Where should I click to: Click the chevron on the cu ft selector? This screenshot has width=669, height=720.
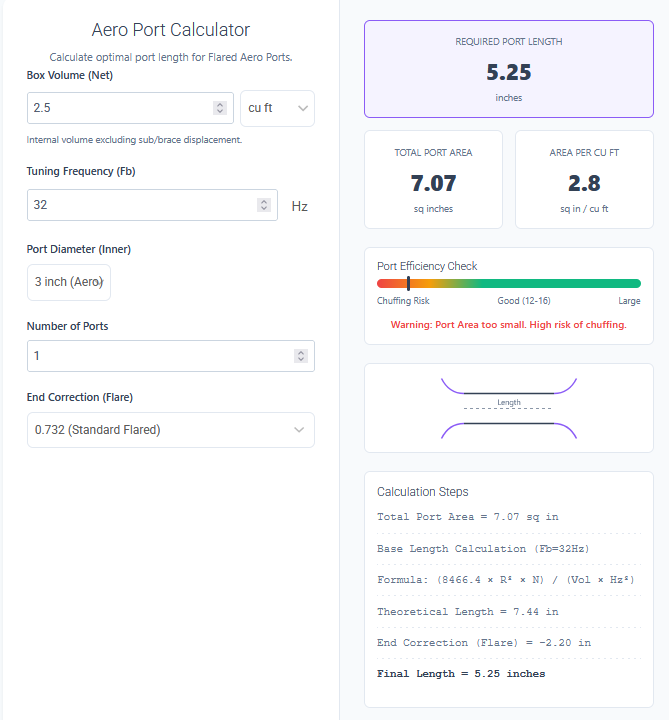click(x=303, y=108)
